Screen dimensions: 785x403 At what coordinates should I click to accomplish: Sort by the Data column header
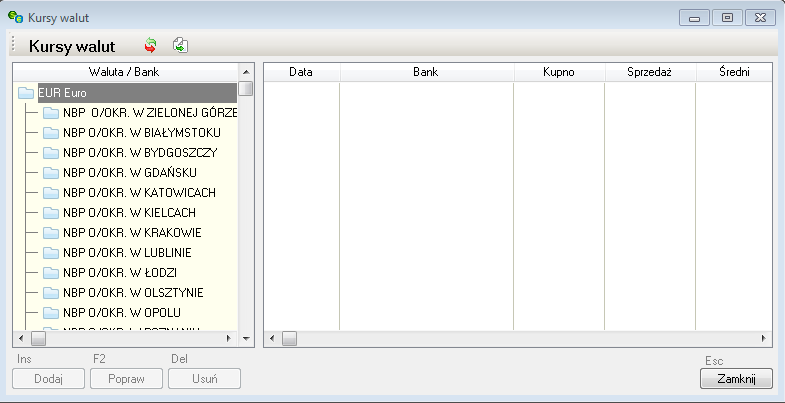tap(301, 72)
